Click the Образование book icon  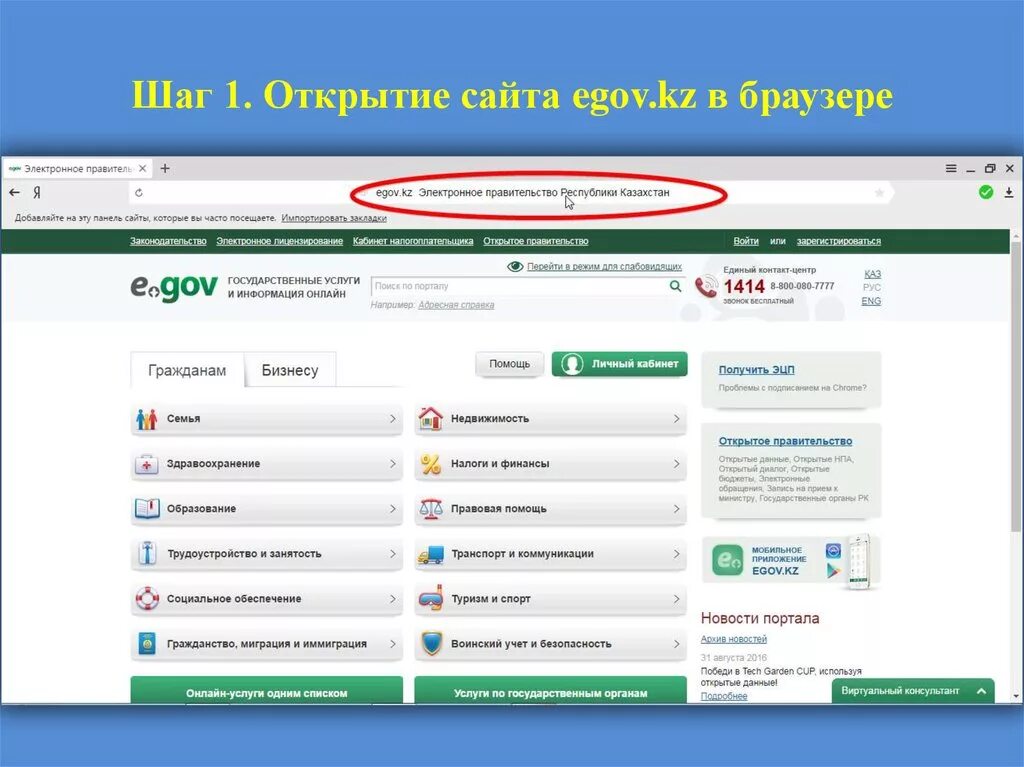pos(147,509)
